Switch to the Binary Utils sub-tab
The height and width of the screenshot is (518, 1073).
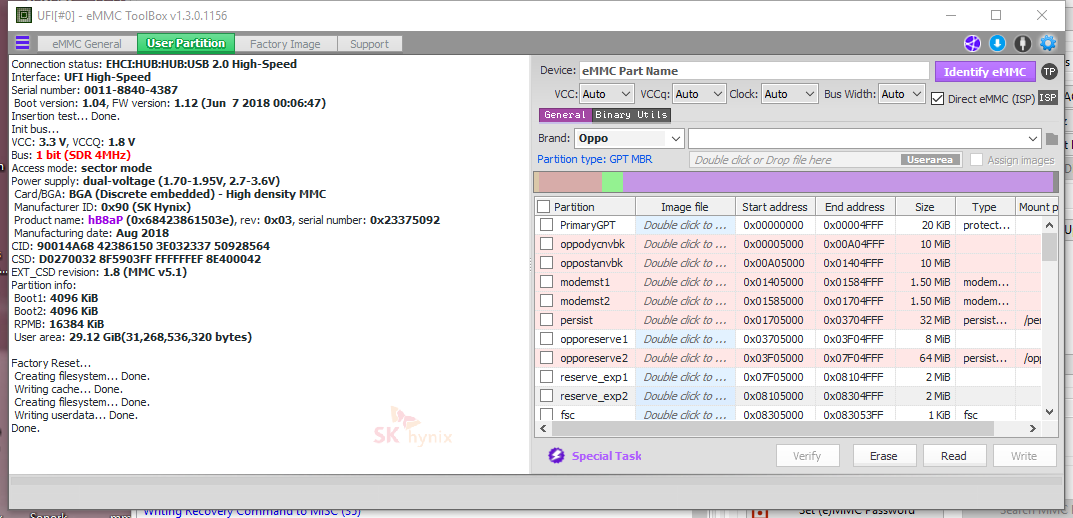point(631,115)
